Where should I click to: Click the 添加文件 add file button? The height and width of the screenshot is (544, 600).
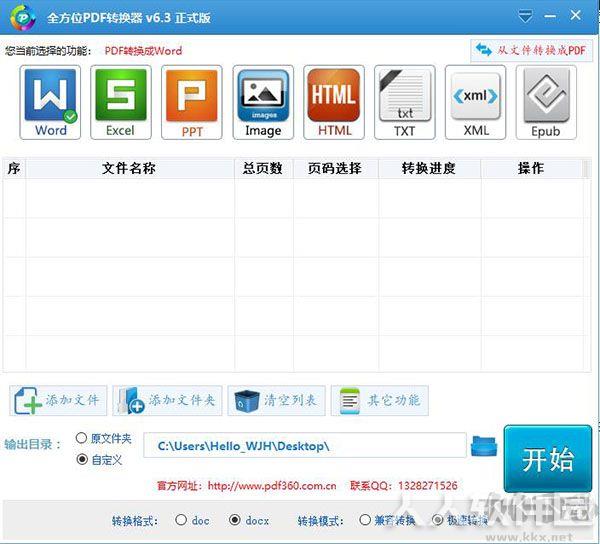click(x=58, y=401)
